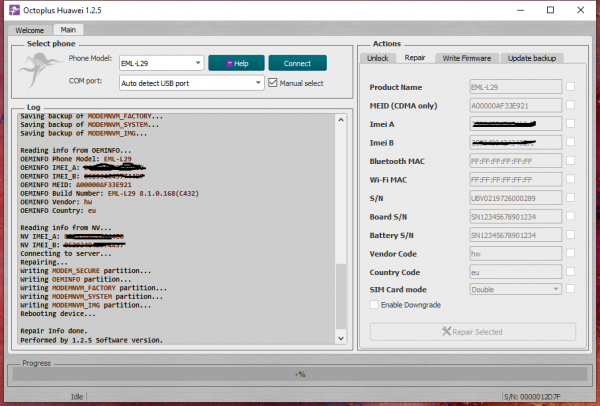
Task: Tick the Bluetooth MAC checkbox
Action: pos(570,160)
